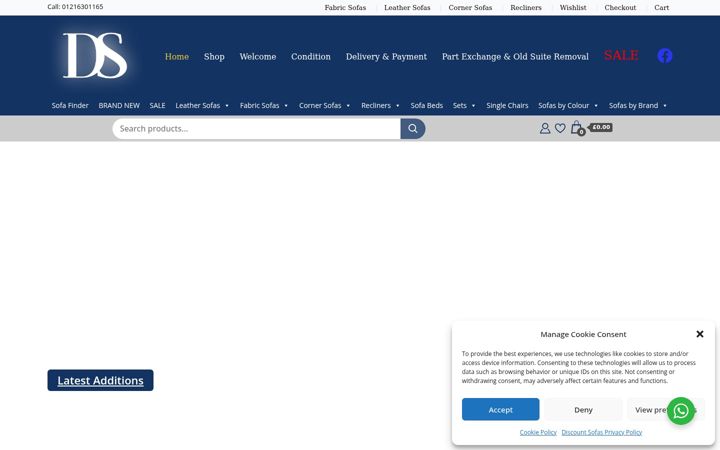This screenshot has height=450, width=720.
Task: Click View preferences button
Action: pos(665,410)
